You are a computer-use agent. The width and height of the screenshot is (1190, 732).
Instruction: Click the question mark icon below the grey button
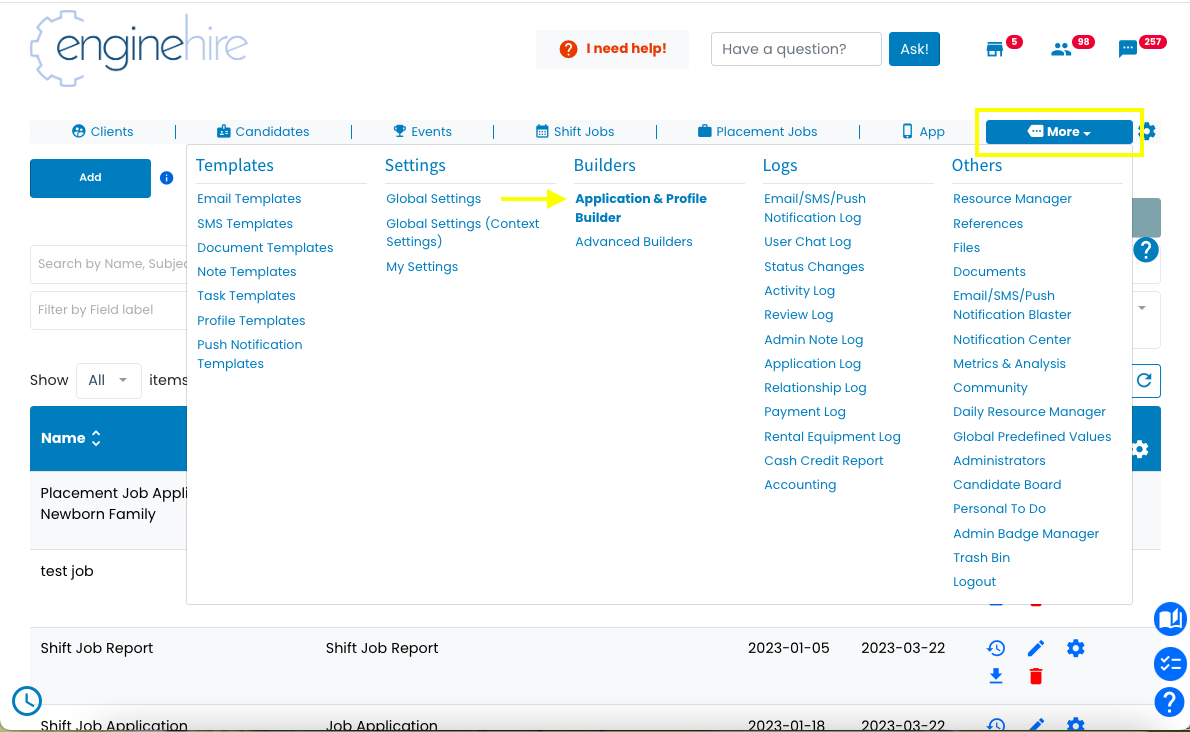coord(1146,250)
